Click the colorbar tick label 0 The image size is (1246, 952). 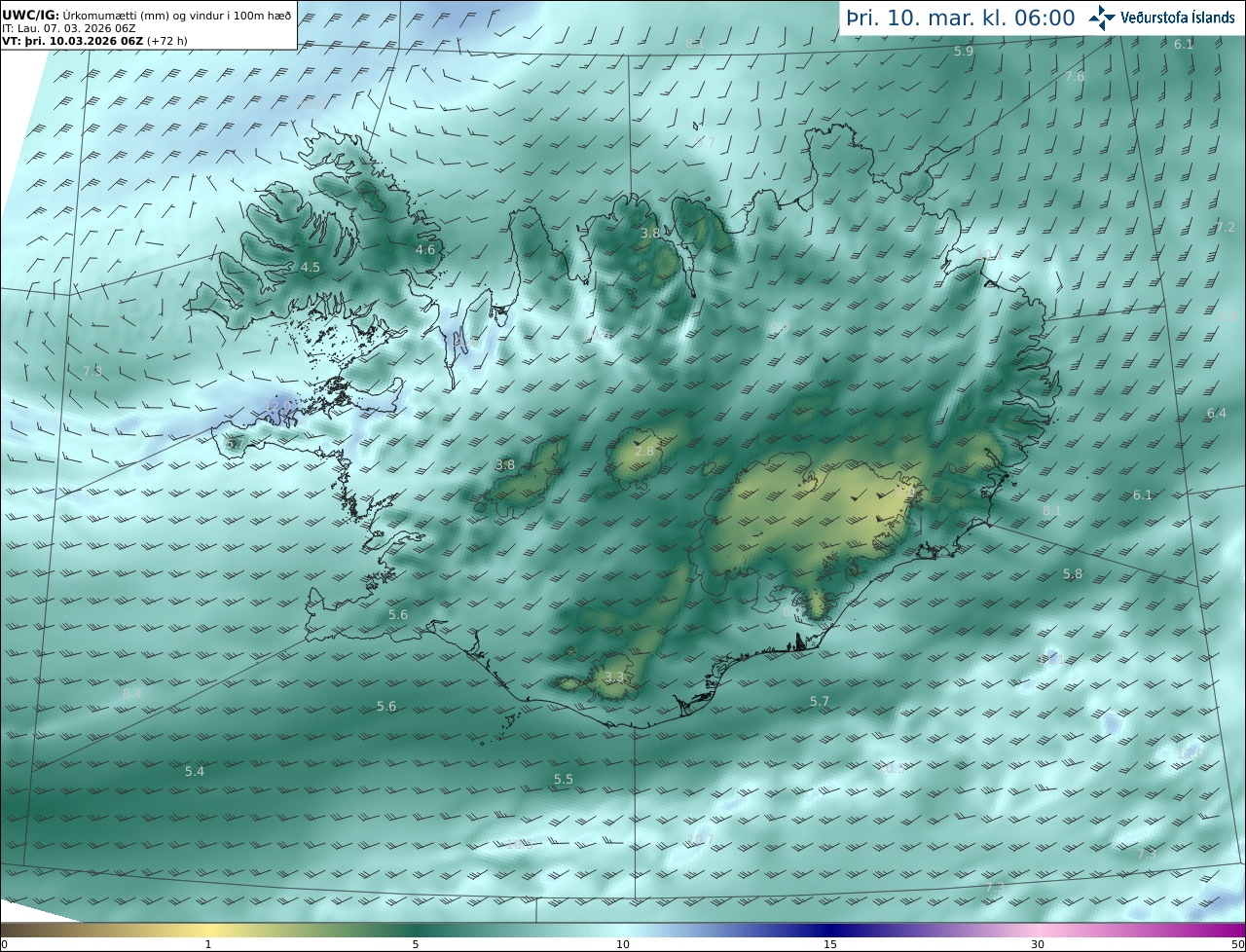coord(4,944)
